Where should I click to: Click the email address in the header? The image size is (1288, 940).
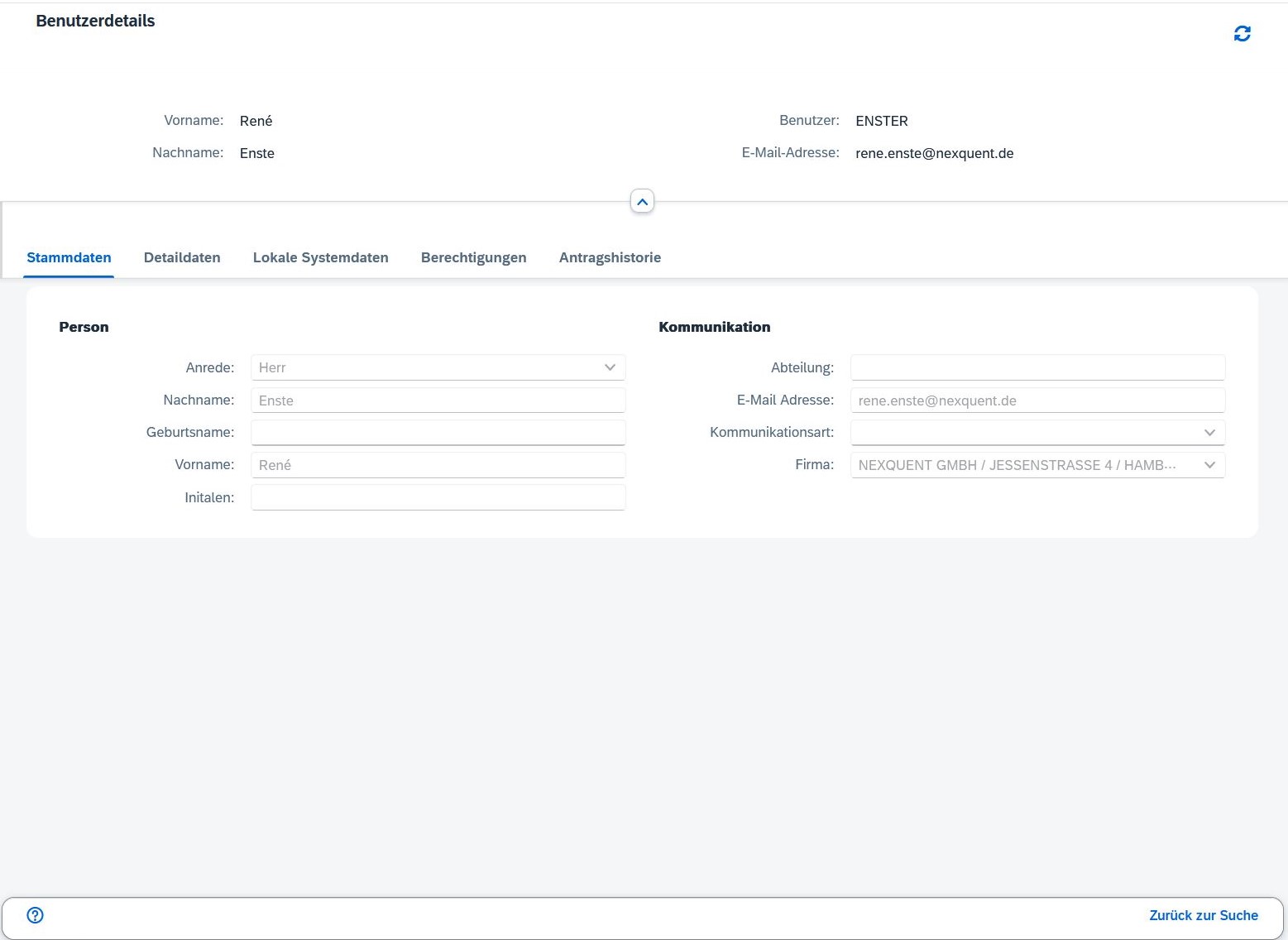click(x=934, y=153)
